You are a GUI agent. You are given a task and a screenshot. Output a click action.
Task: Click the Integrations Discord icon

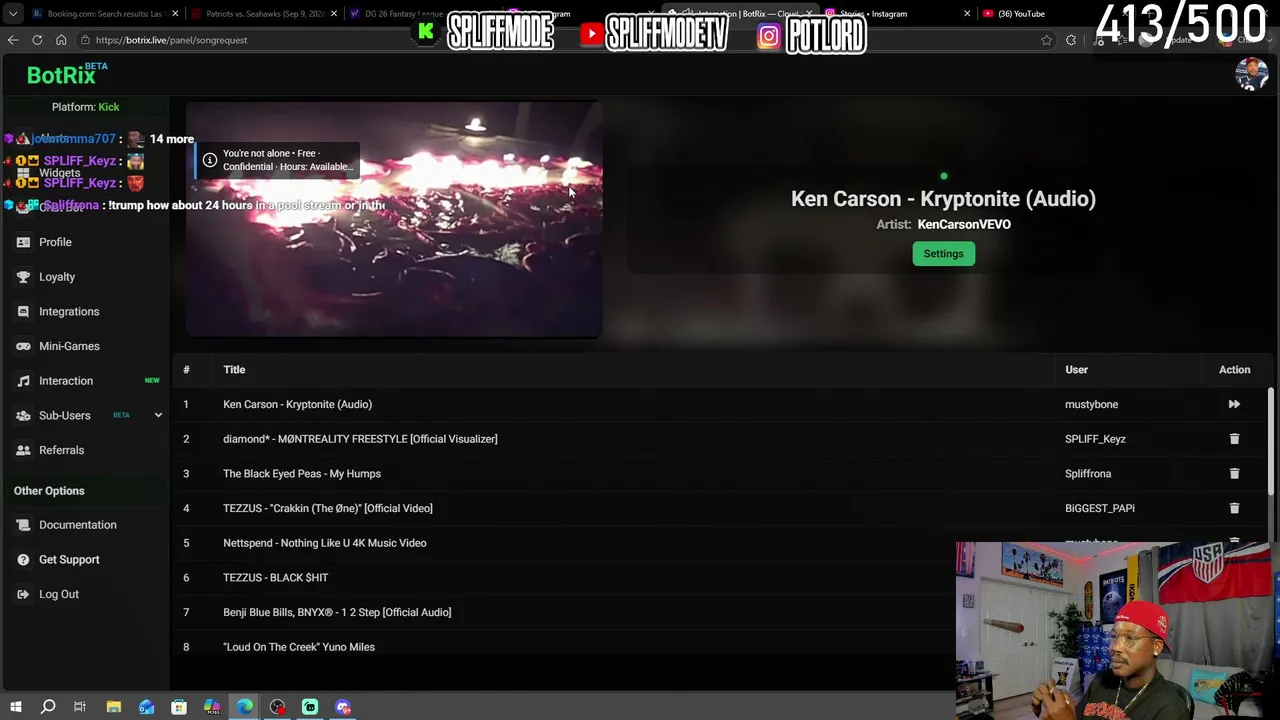click(x=23, y=312)
